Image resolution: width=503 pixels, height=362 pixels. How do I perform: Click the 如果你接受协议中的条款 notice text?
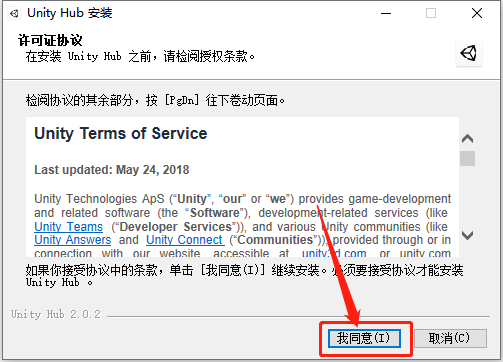[x=244, y=276]
